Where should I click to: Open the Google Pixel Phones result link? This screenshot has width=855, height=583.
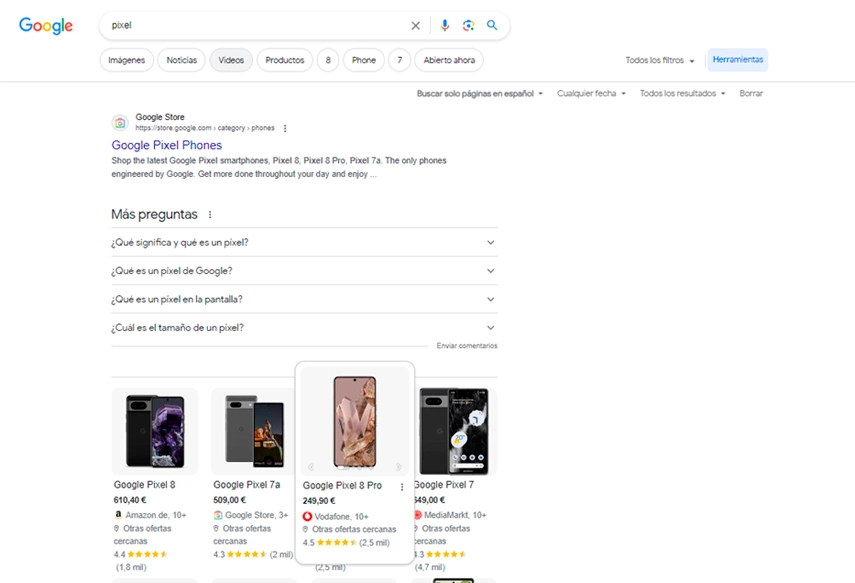(167, 145)
